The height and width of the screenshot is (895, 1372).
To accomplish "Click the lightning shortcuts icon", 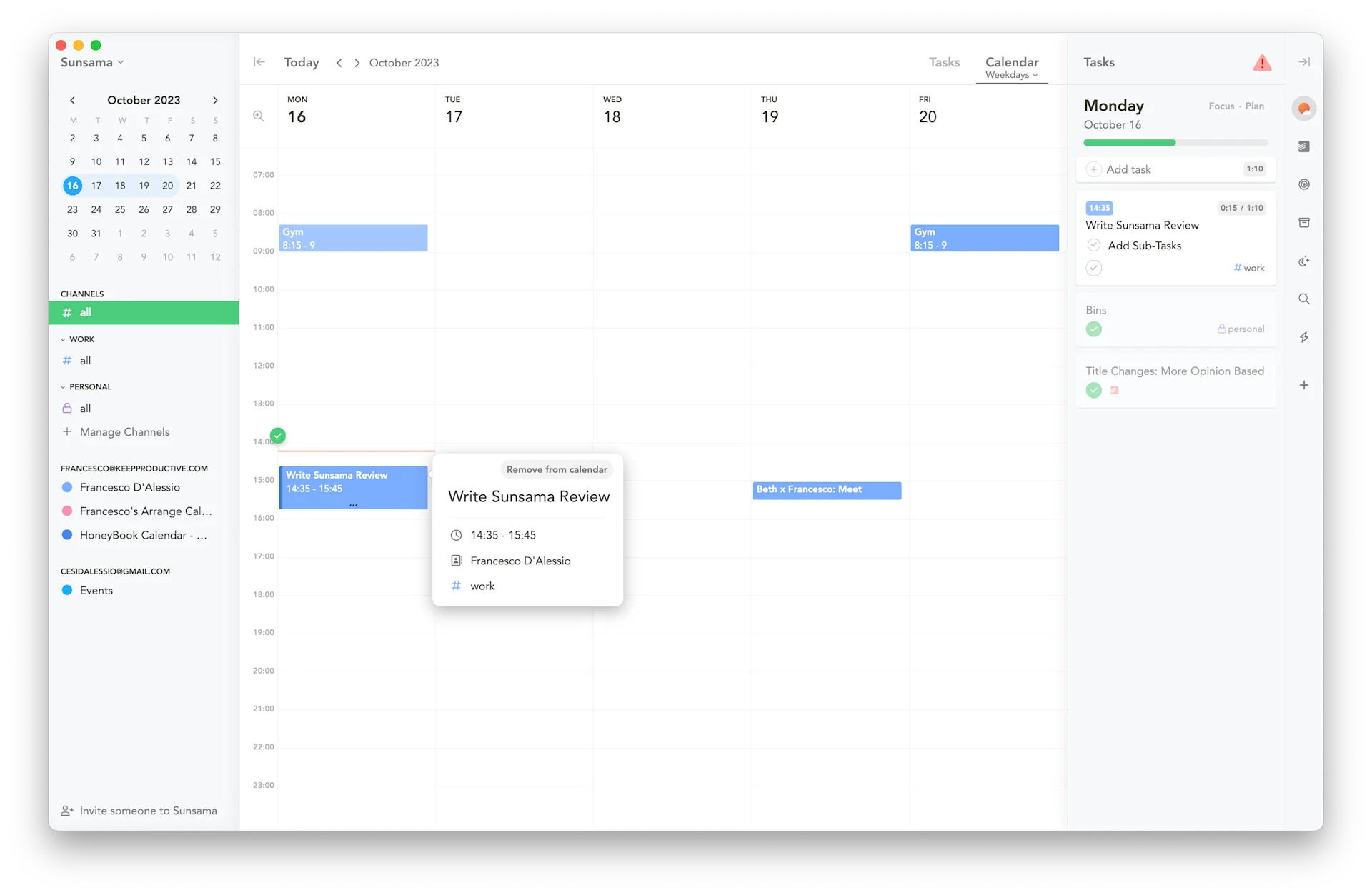I will click(1304, 337).
